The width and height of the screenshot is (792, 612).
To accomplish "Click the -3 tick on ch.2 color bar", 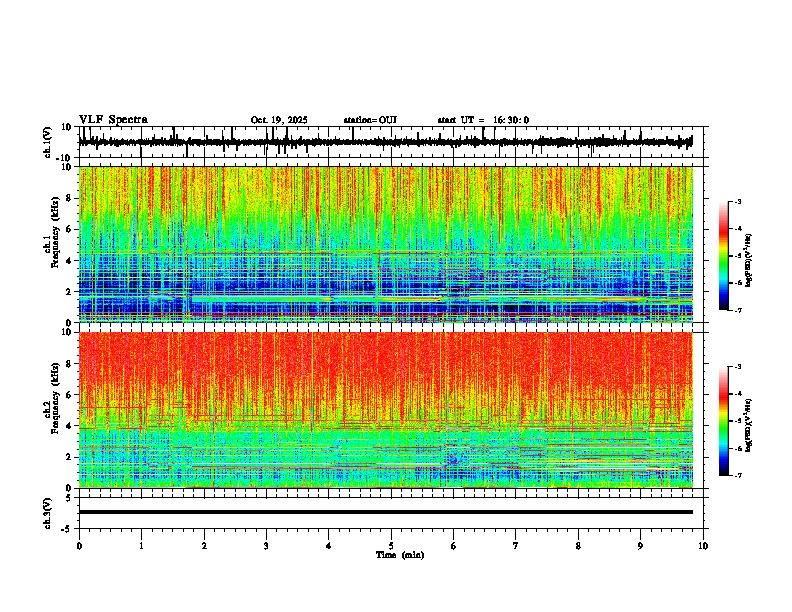I will click(x=738, y=367).
